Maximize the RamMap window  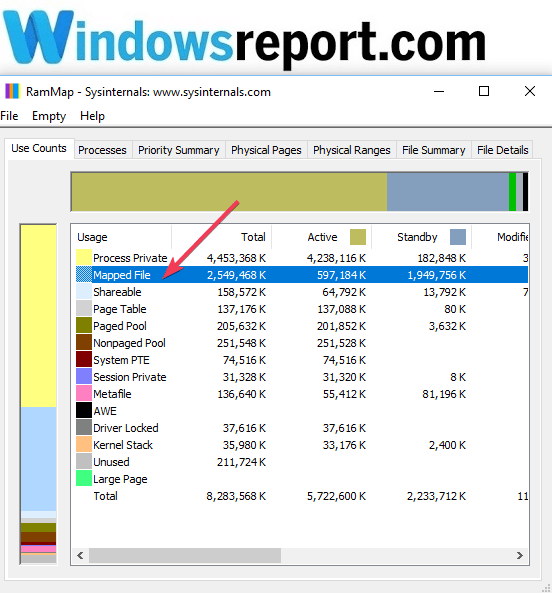pyautogui.click(x=484, y=91)
